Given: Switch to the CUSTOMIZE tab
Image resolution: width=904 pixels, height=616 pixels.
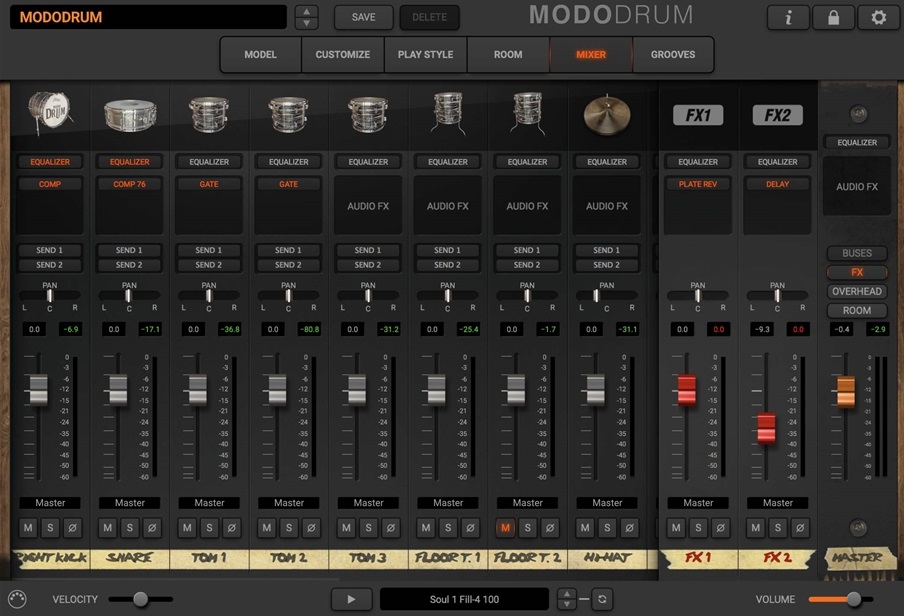Looking at the screenshot, I should click(342, 54).
